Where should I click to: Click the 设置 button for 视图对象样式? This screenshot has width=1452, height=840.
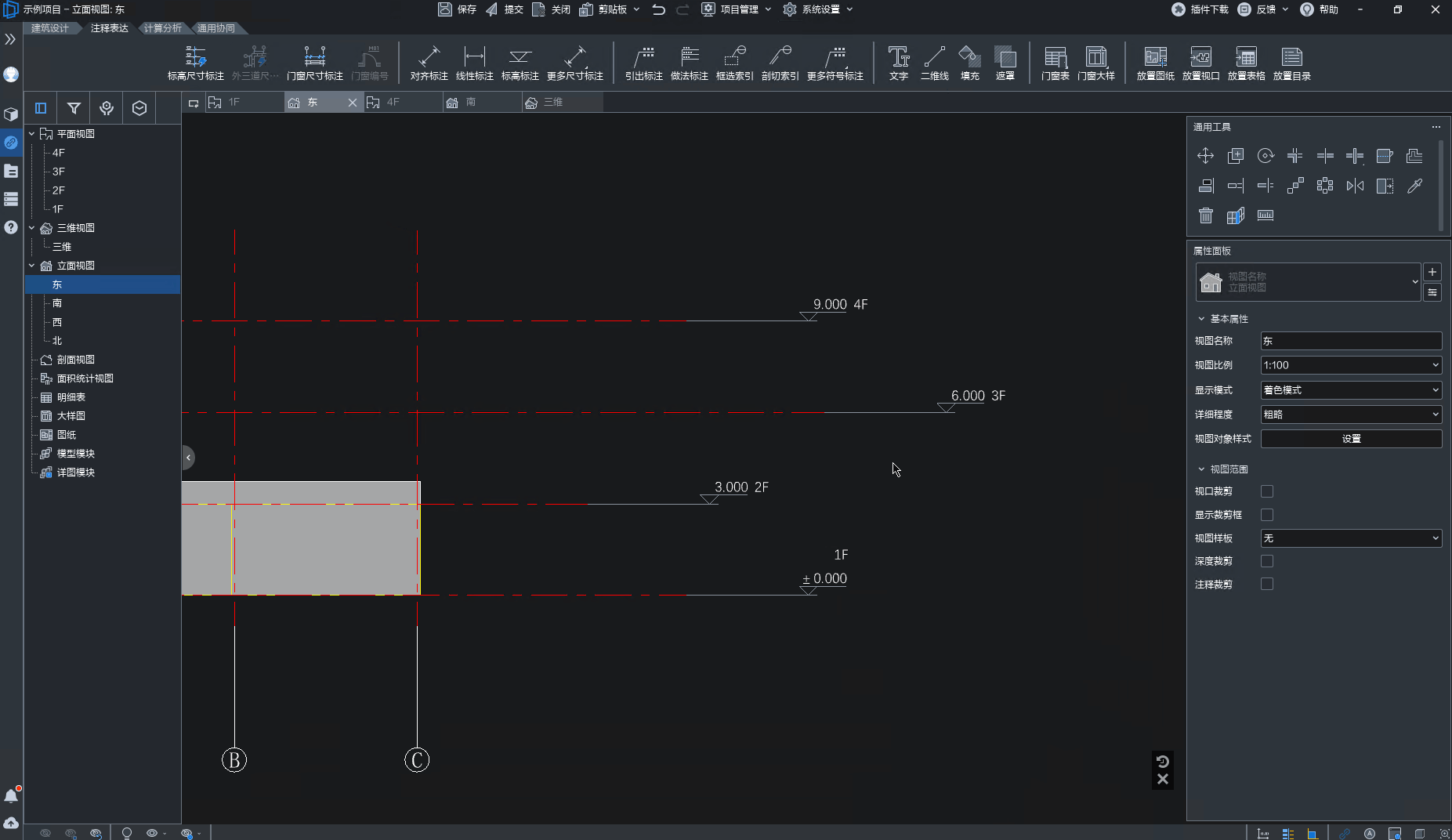click(1351, 439)
